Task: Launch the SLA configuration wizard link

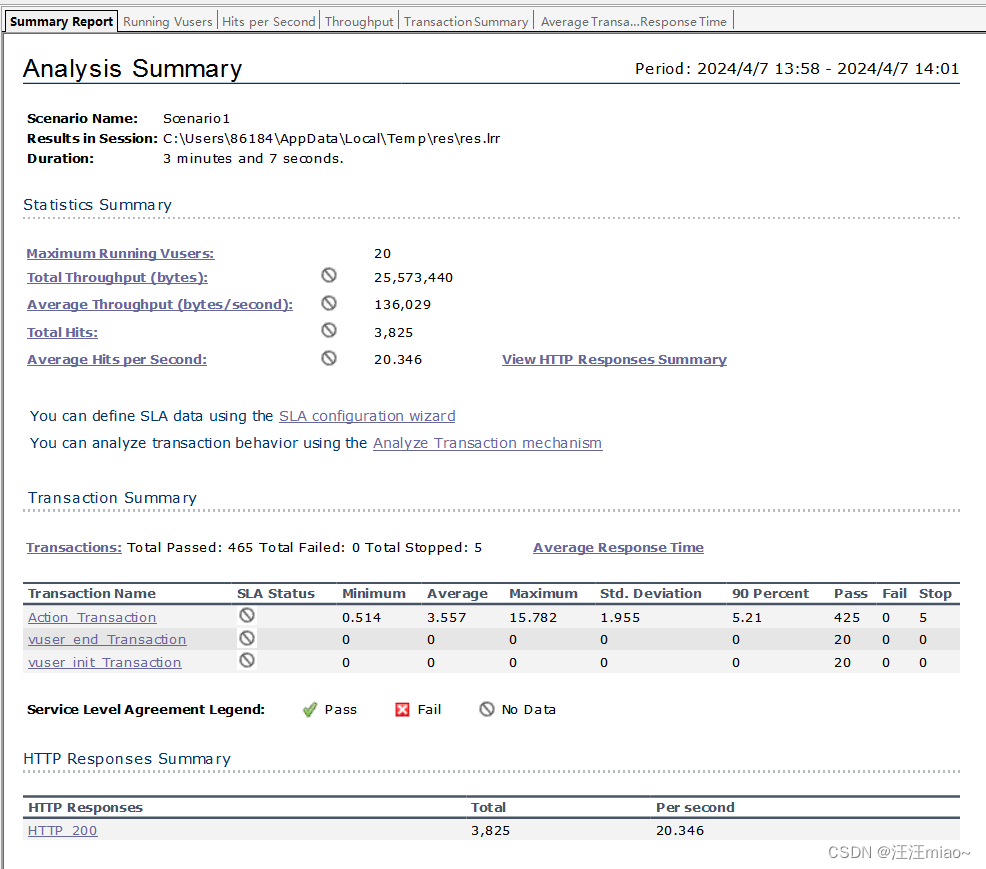Action: point(367,416)
